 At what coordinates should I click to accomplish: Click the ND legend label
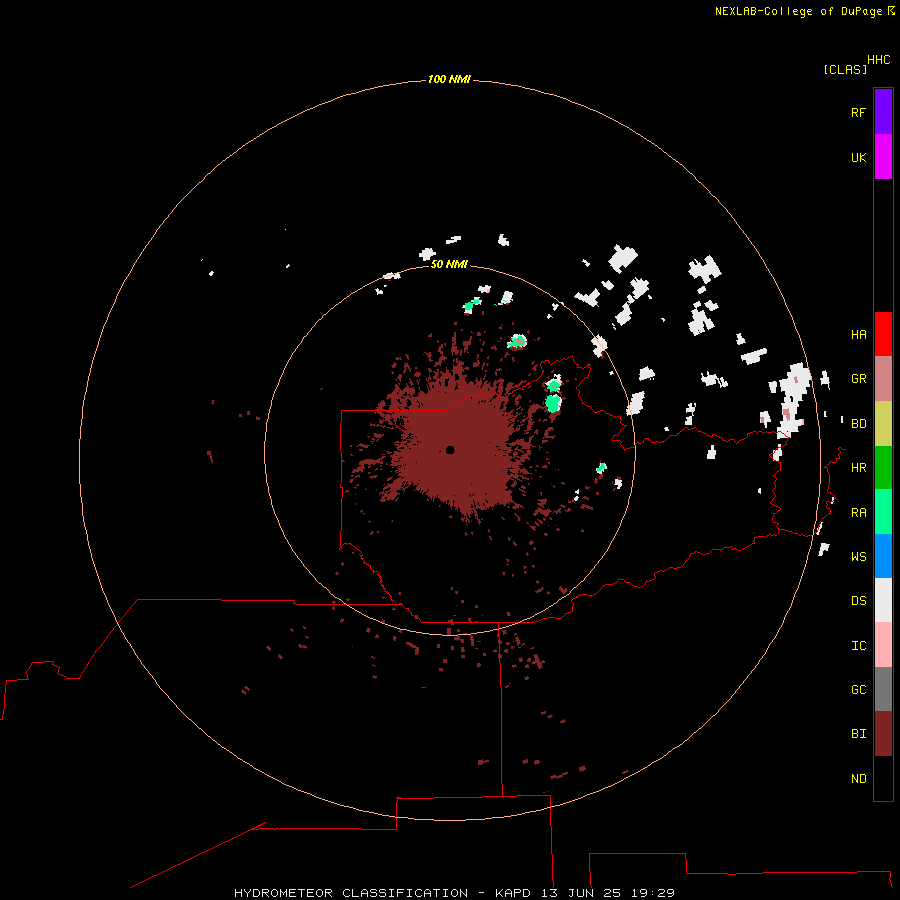click(x=858, y=778)
